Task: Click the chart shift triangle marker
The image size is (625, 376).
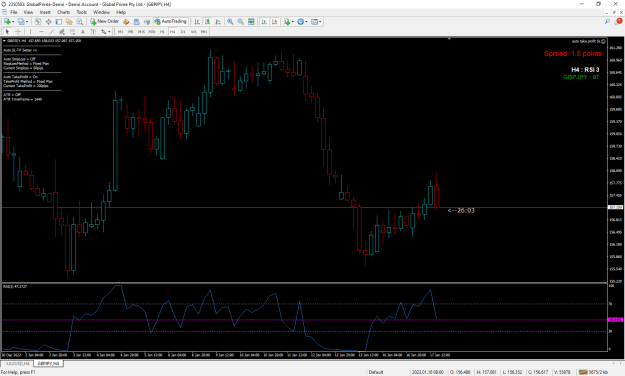Action: (449, 39)
